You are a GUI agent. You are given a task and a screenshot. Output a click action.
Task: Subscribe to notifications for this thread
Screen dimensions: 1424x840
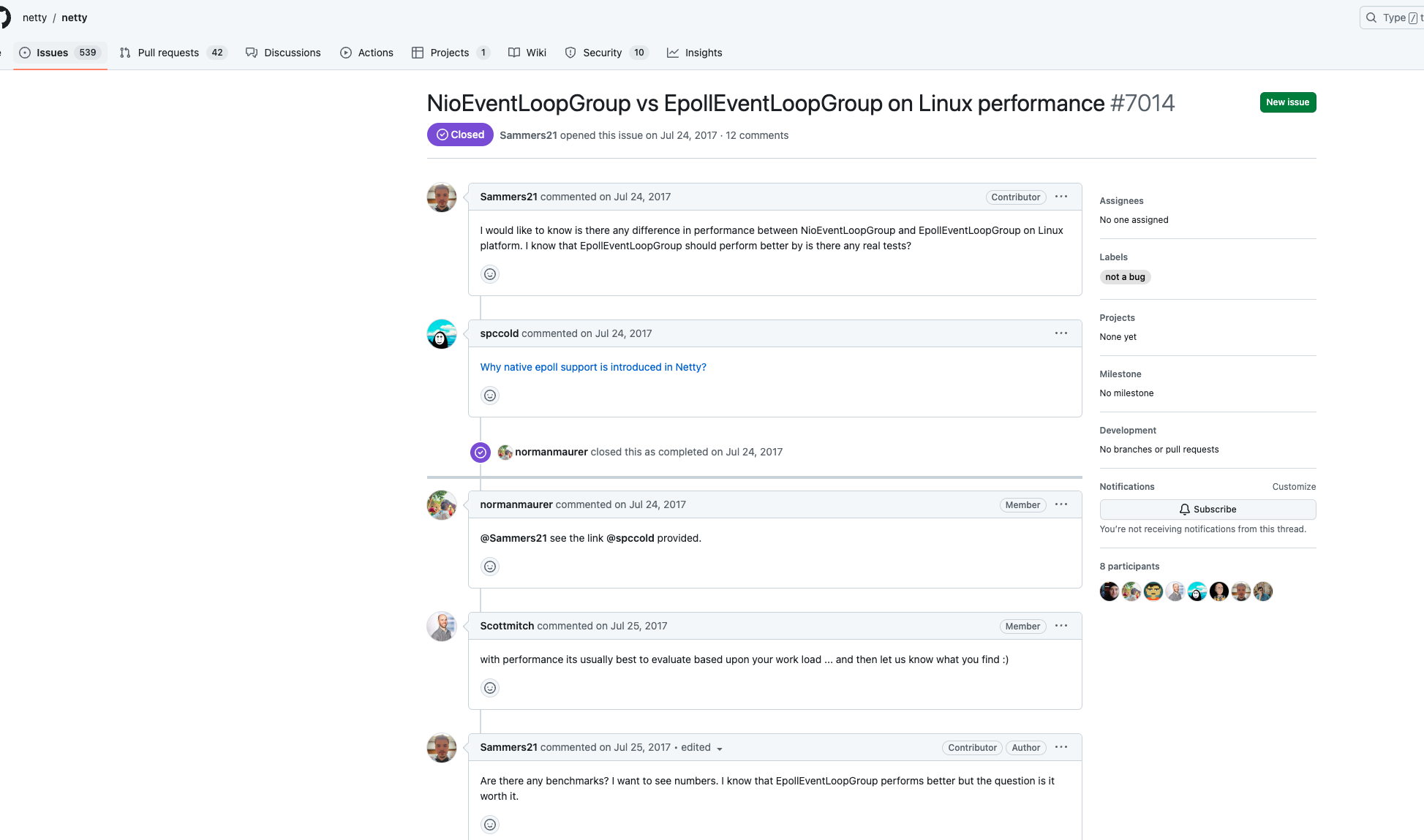point(1208,510)
